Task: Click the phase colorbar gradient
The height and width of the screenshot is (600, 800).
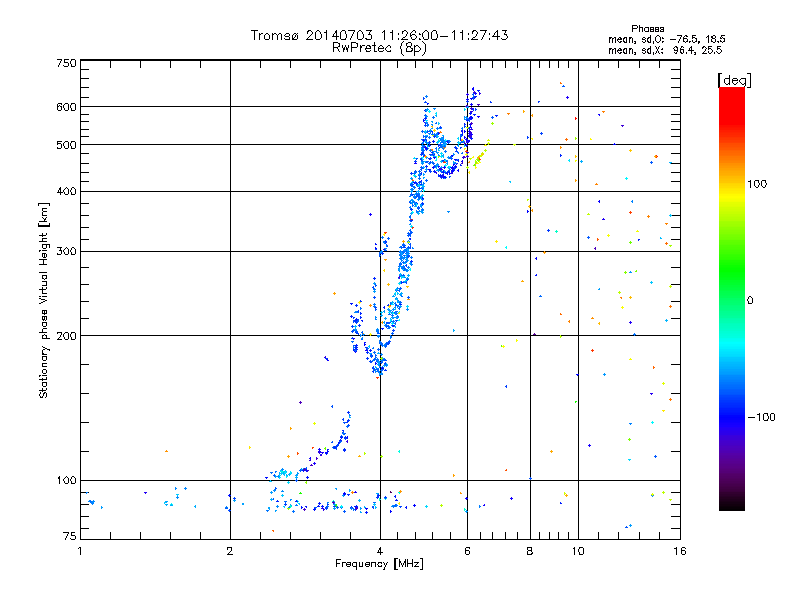Action: [732, 298]
